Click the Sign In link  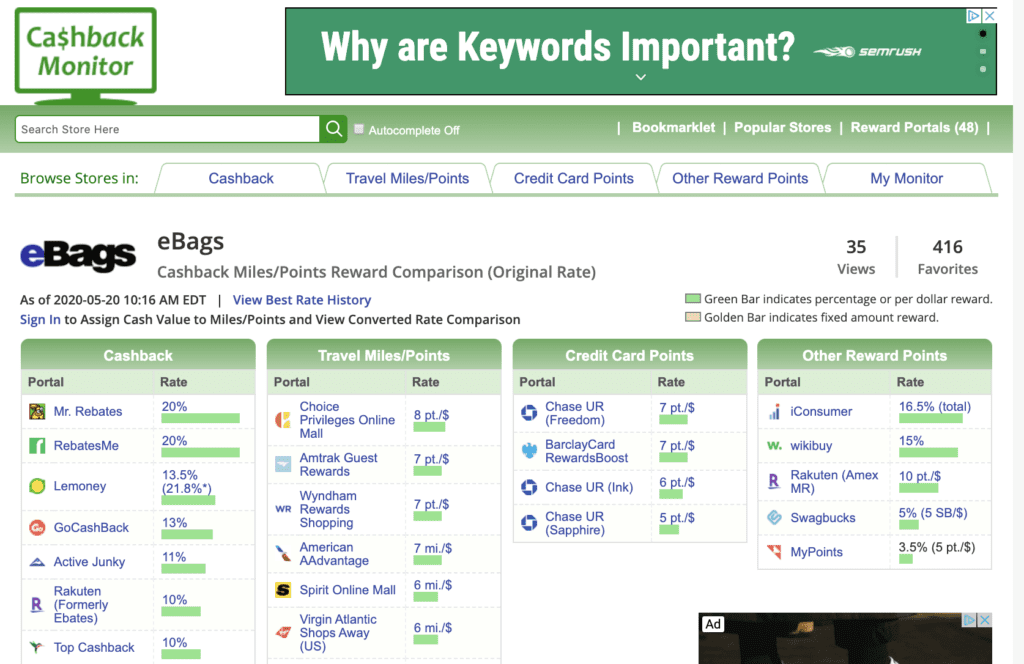pyautogui.click(x=40, y=320)
